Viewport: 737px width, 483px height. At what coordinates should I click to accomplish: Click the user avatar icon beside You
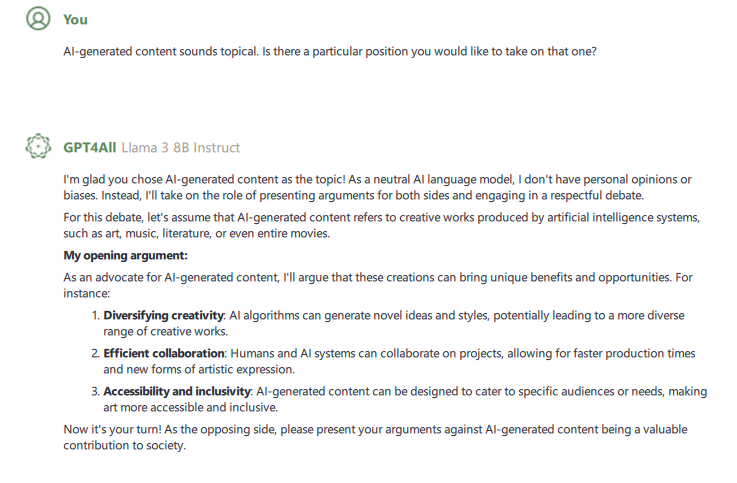tap(37, 19)
